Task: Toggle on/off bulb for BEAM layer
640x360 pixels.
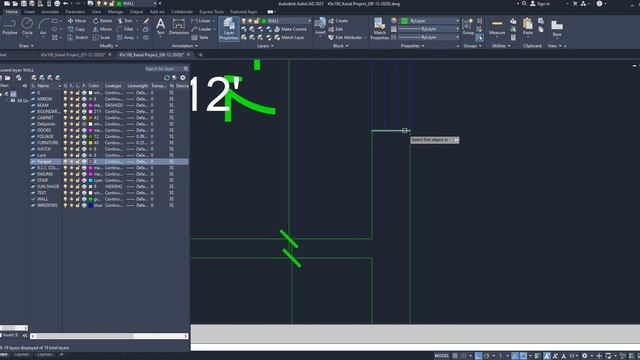Action: [x=65, y=105]
